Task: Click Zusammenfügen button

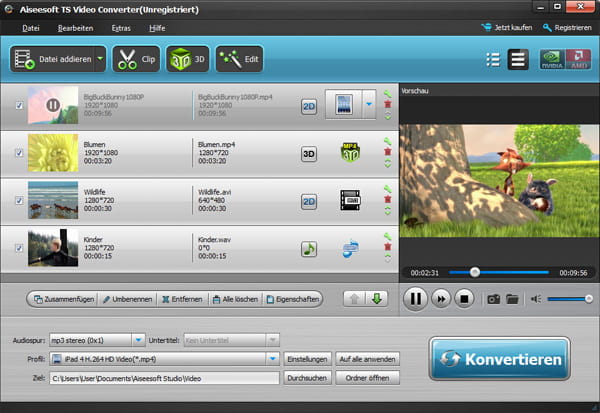Action: tap(64, 299)
